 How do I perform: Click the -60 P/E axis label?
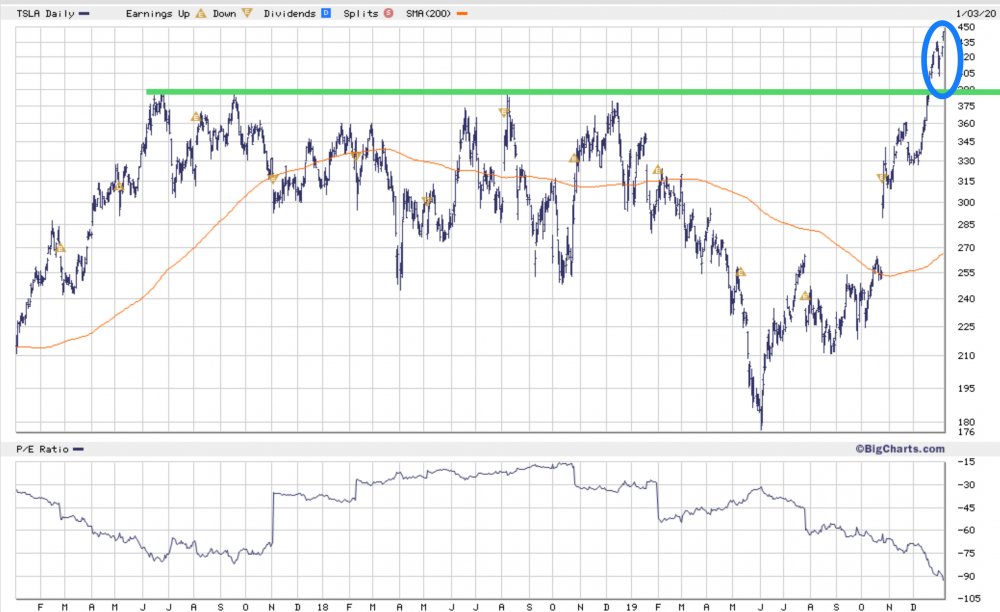(x=966, y=530)
